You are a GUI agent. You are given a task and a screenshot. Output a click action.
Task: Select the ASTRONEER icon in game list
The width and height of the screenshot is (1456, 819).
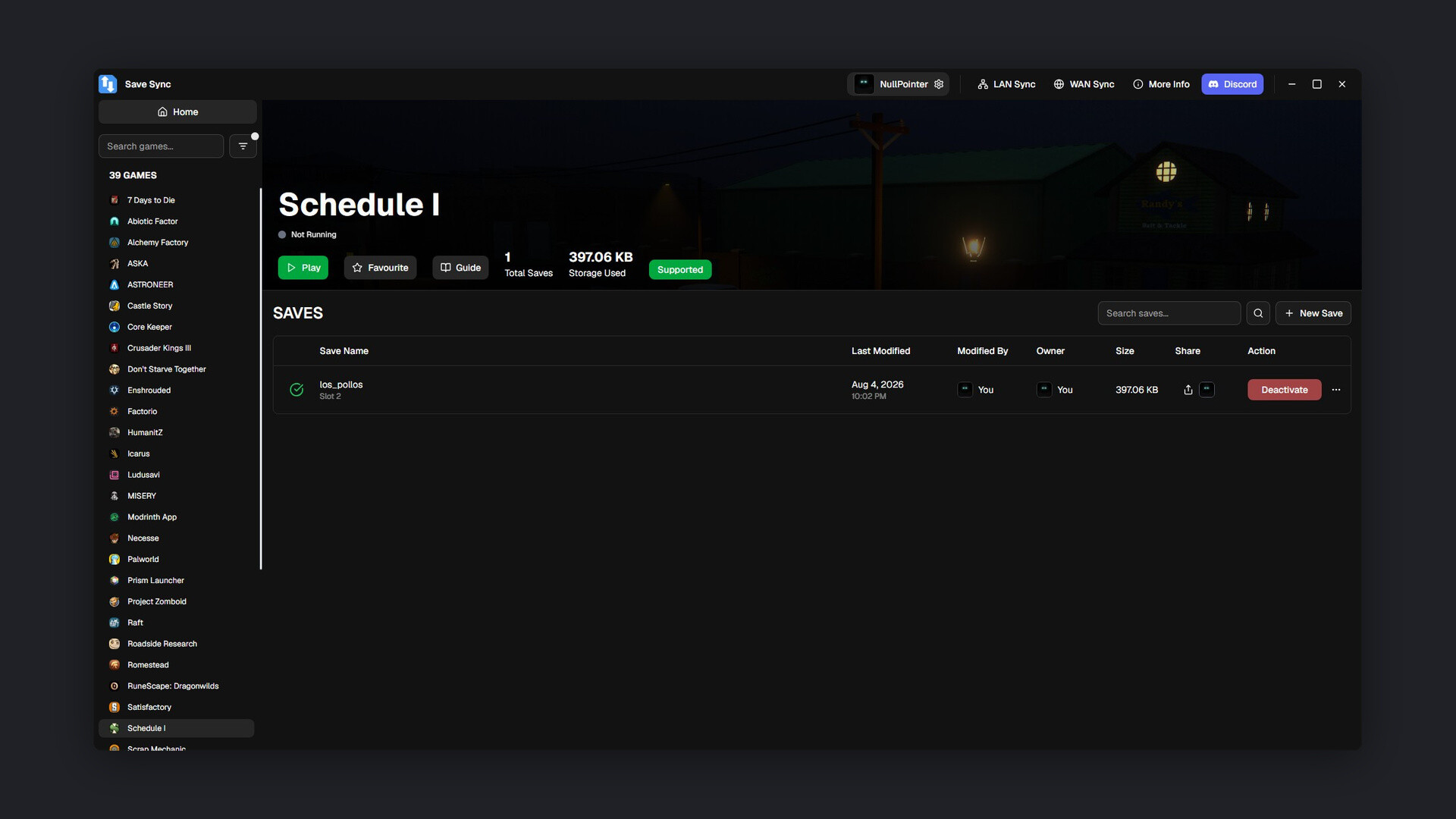115,285
